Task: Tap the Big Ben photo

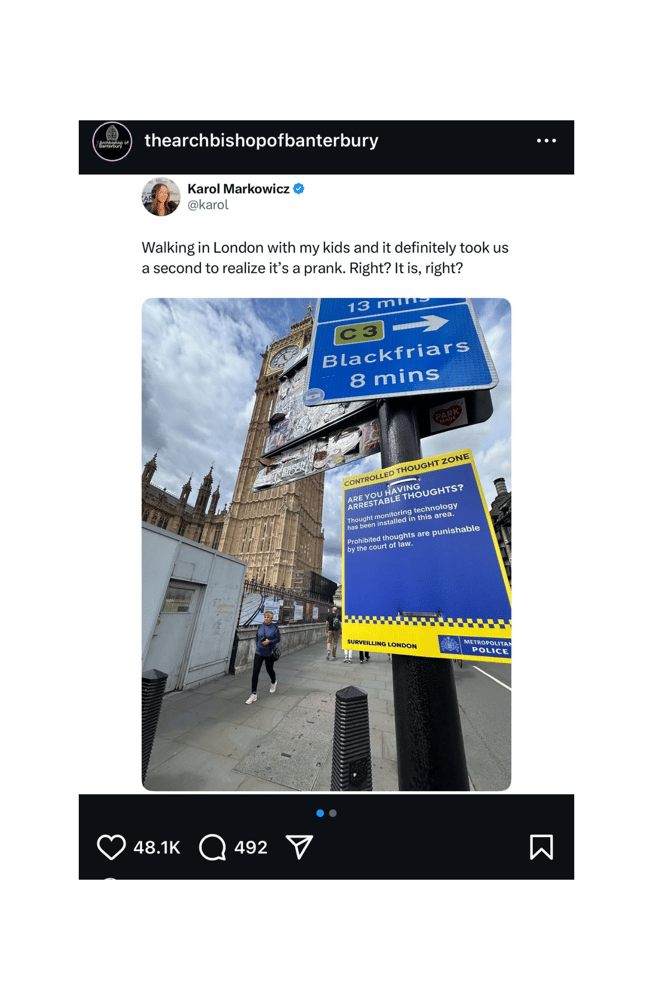Action: (326, 544)
